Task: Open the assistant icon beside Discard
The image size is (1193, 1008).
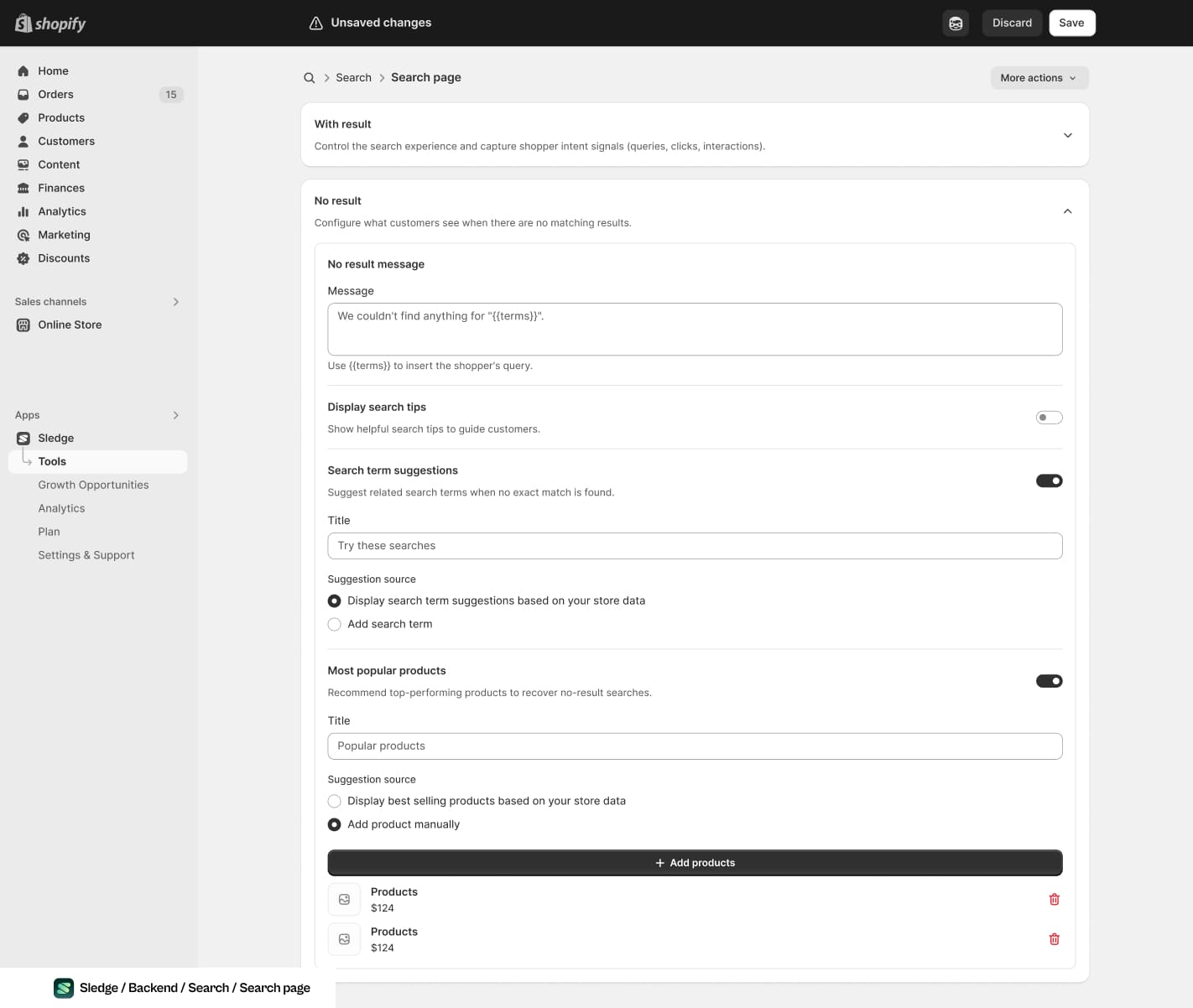Action: coord(956,23)
